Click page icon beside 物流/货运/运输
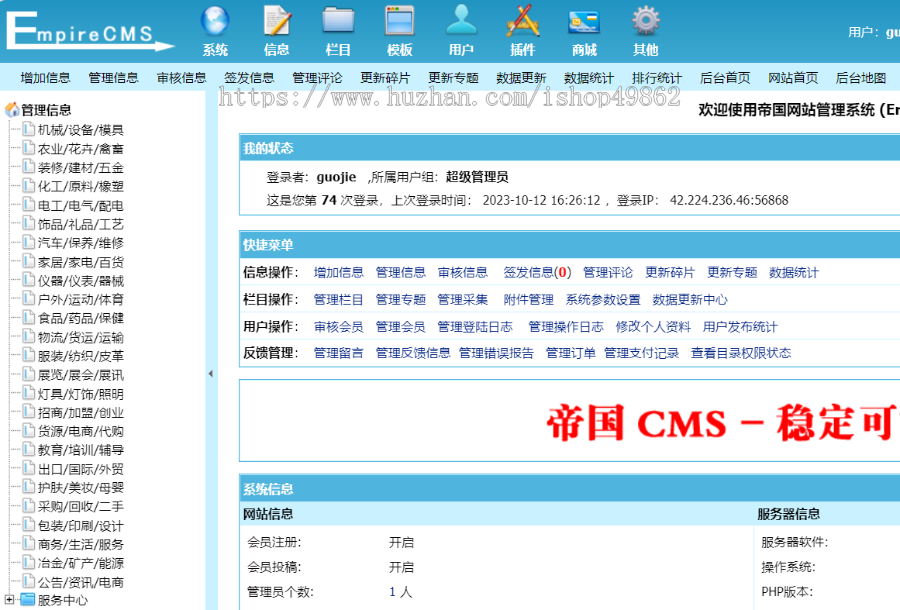 (x=29, y=336)
